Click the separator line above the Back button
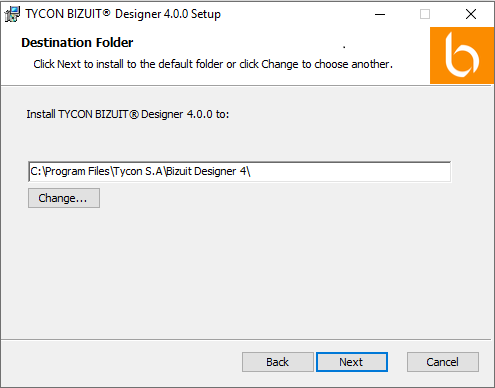 point(246,340)
